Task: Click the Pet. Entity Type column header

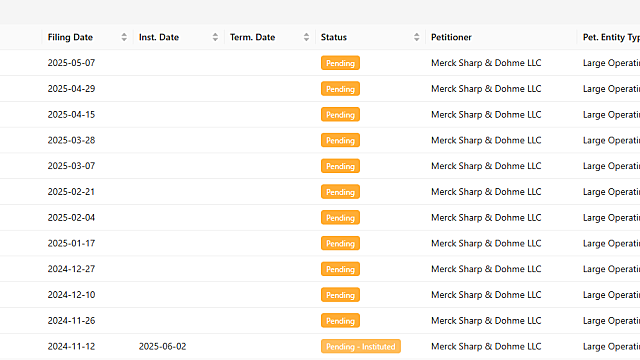Action: (609, 37)
